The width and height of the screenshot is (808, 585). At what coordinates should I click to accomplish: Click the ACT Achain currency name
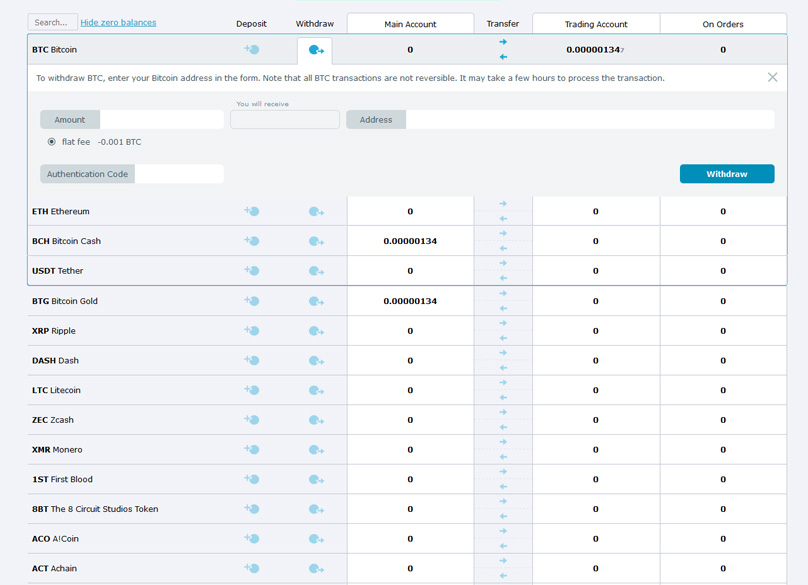pos(55,568)
